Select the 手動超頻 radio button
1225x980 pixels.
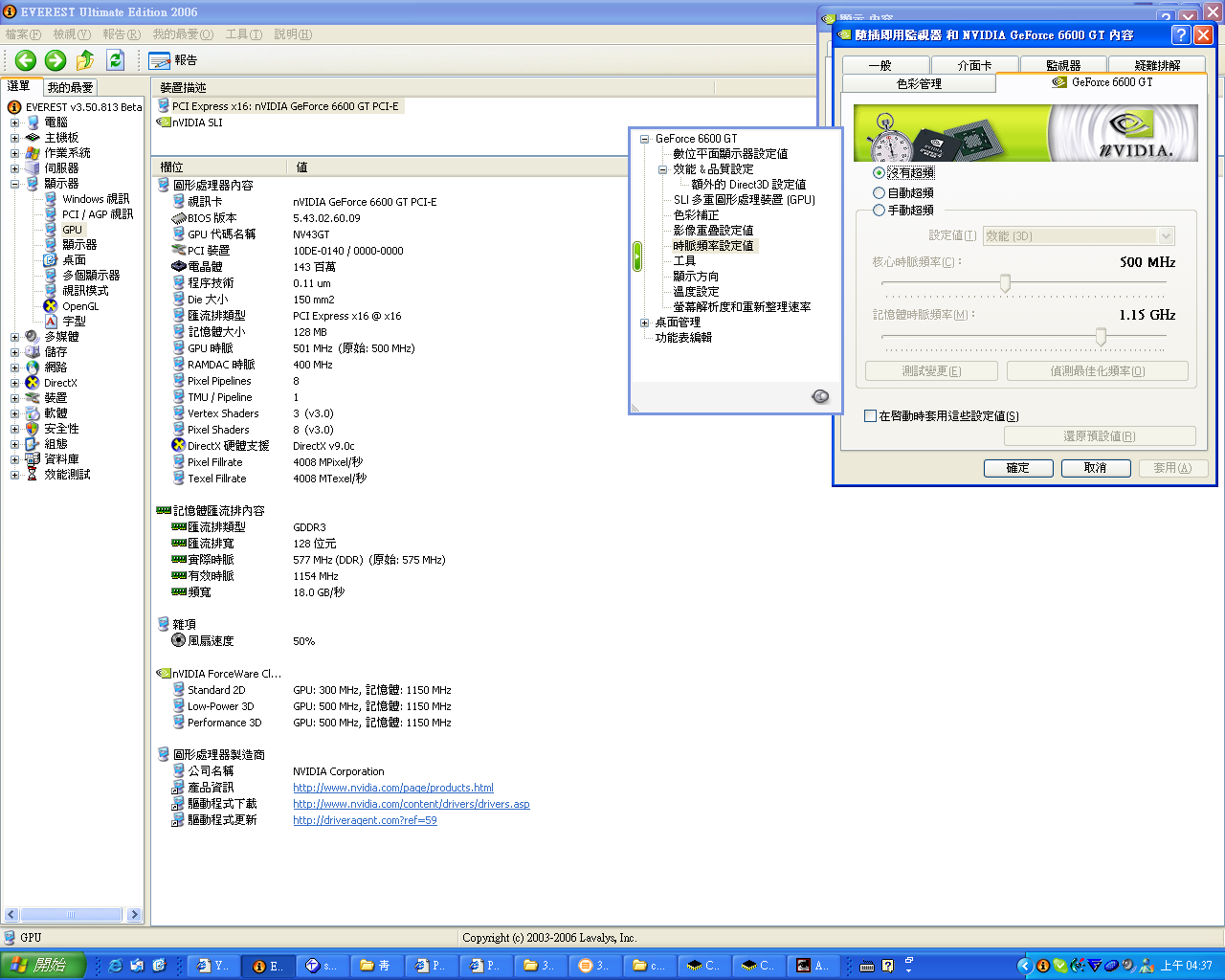[x=879, y=211]
